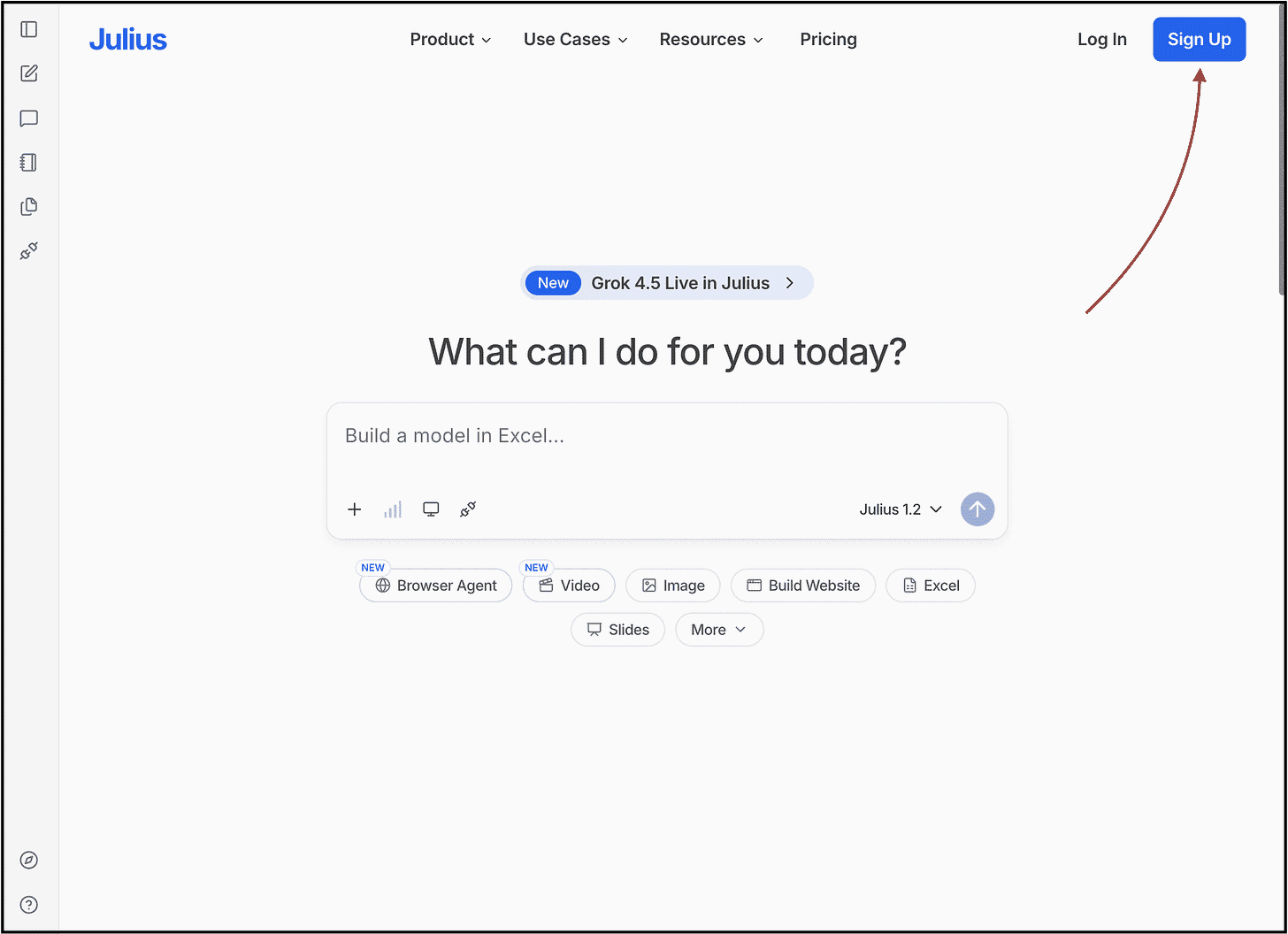Select the Image chip
Screen dimensions: 1288x934
point(673,586)
